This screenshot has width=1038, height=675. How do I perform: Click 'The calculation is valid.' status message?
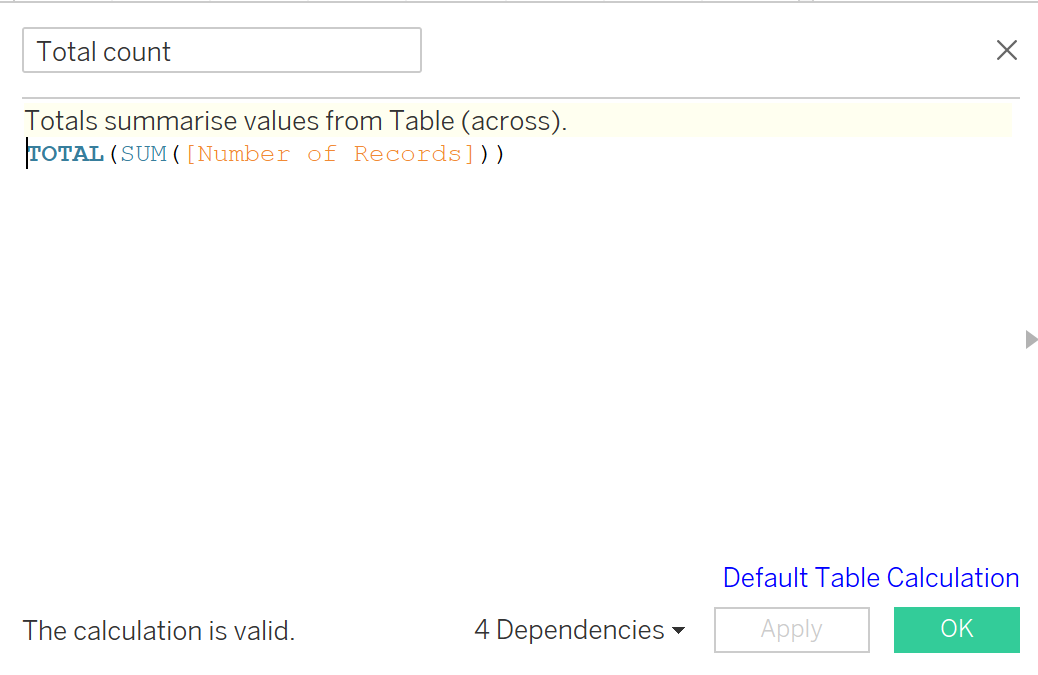coord(159,630)
